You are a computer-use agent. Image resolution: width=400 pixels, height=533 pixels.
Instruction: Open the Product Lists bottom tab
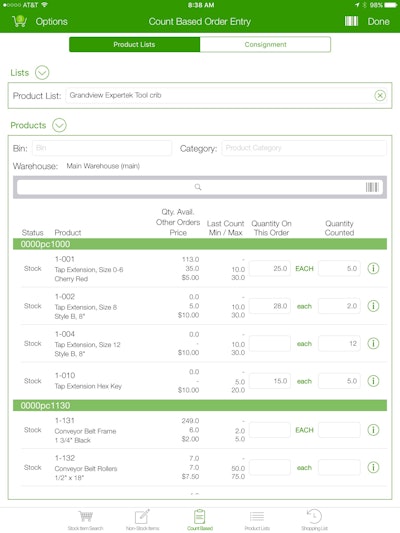[257, 520]
